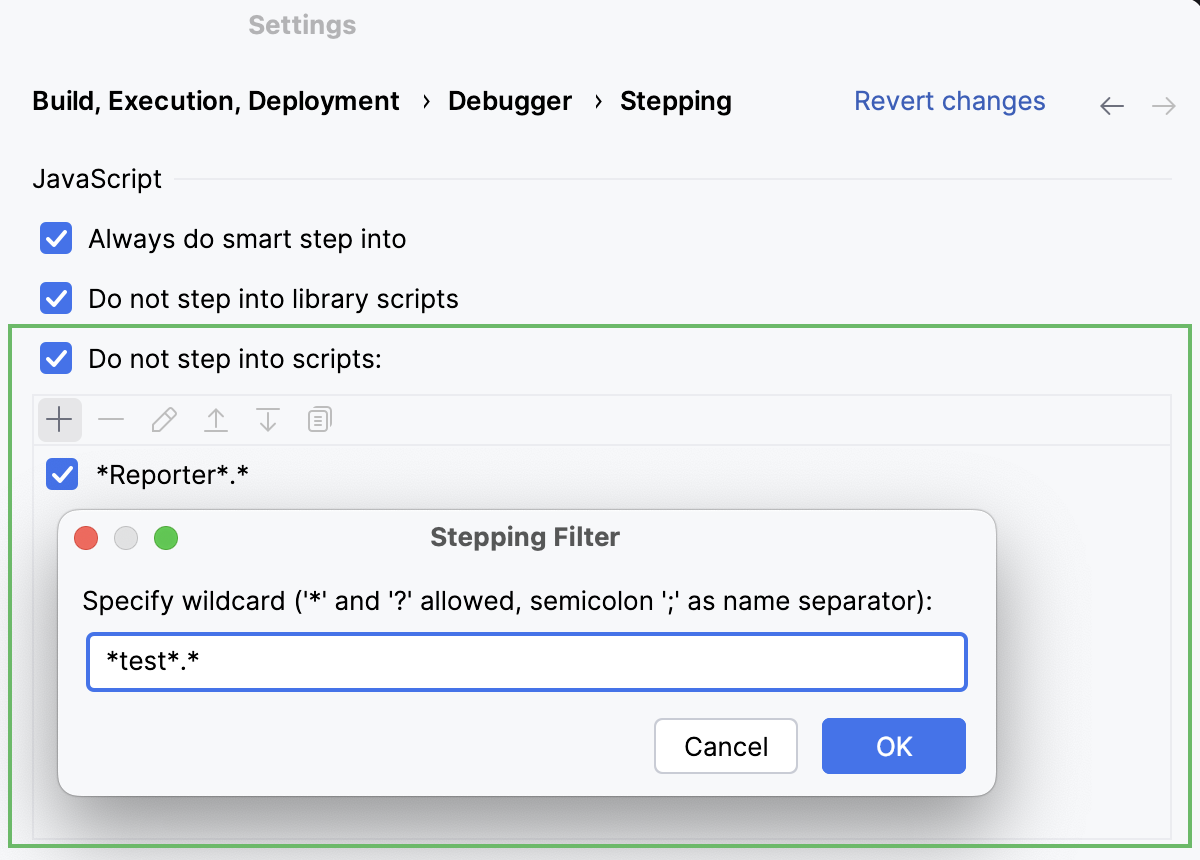The width and height of the screenshot is (1200, 860).
Task: Toggle the Always do smart step into checkbox
Action: pyautogui.click(x=56, y=238)
